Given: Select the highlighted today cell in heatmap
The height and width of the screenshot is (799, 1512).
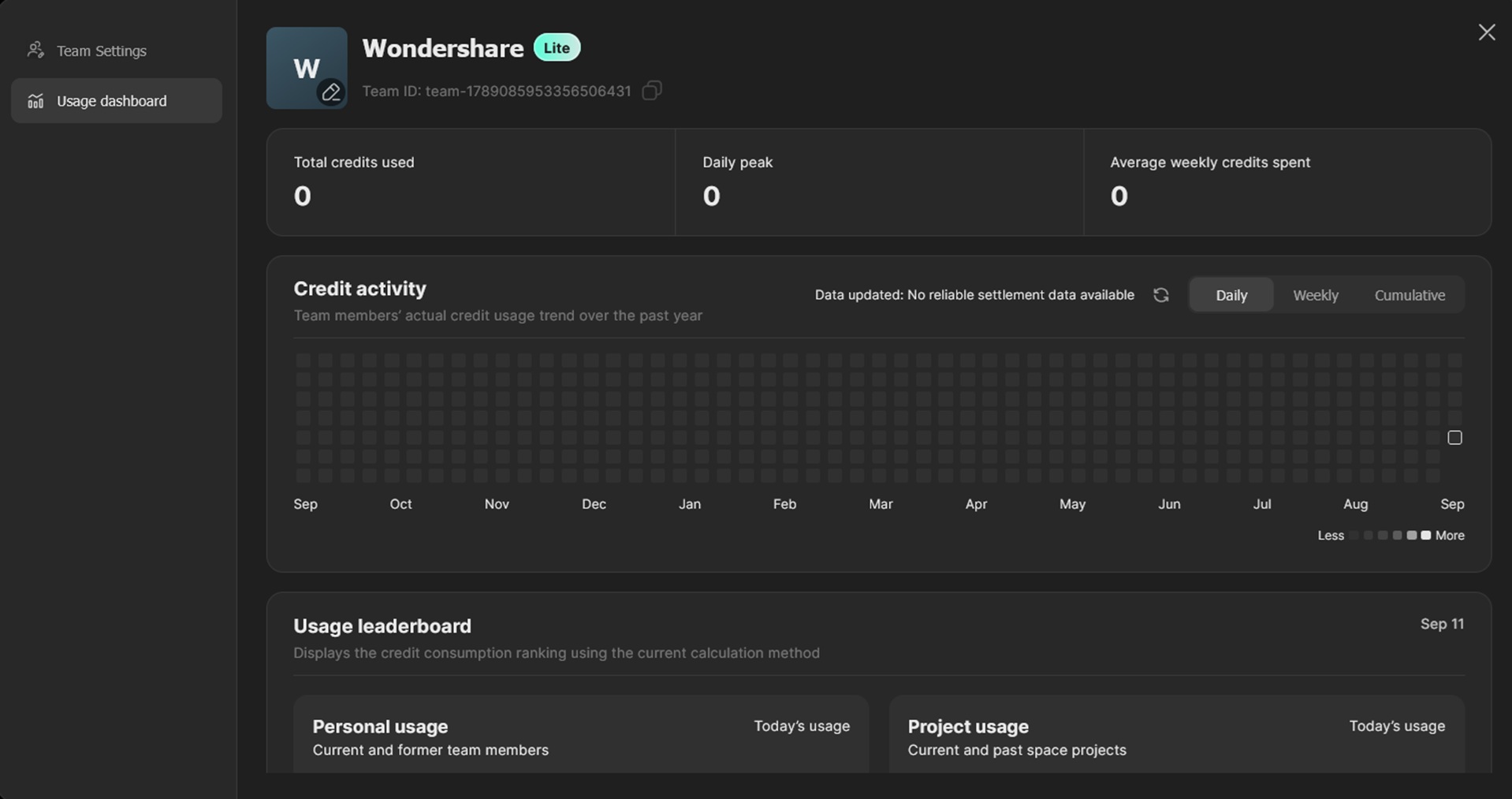Looking at the screenshot, I should click(x=1454, y=437).
